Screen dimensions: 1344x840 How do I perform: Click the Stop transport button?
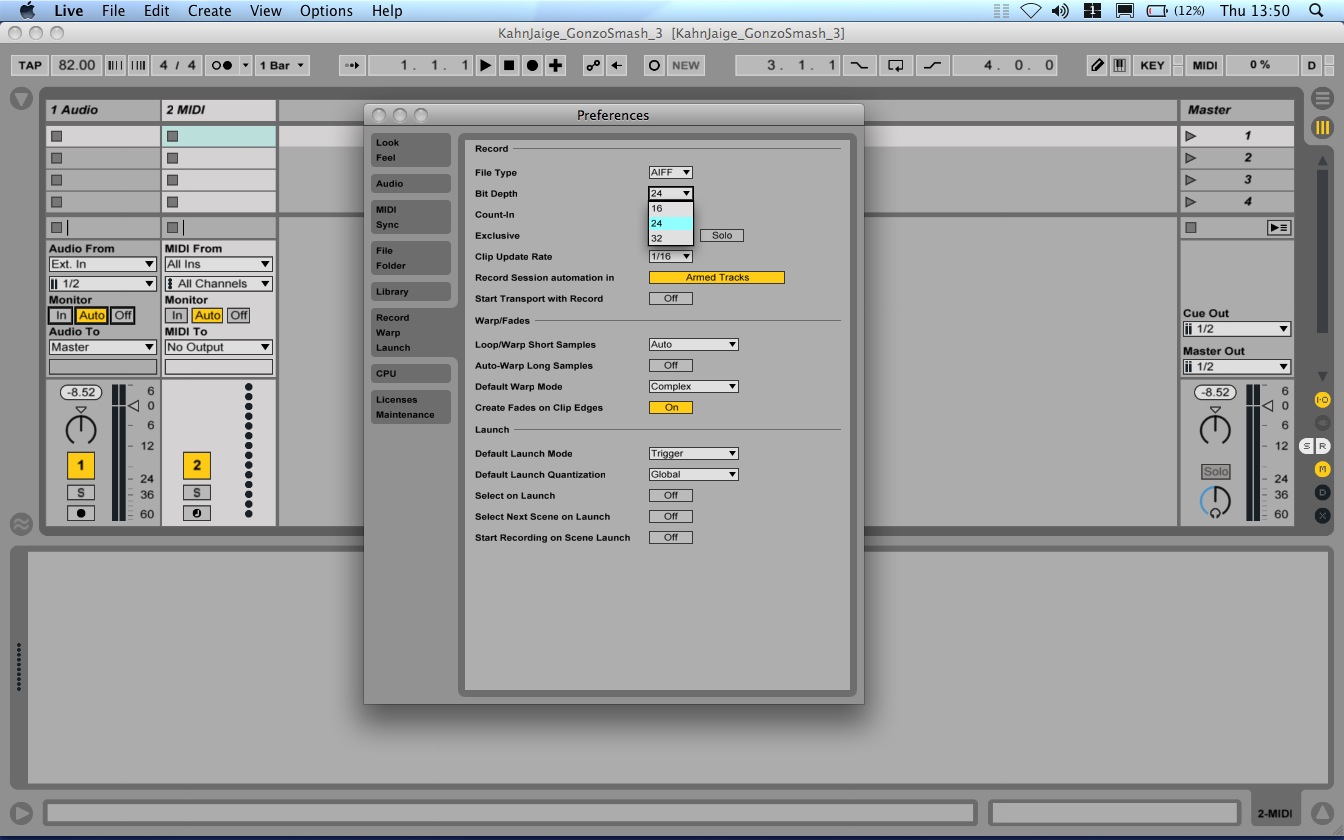tap(509, 65)
